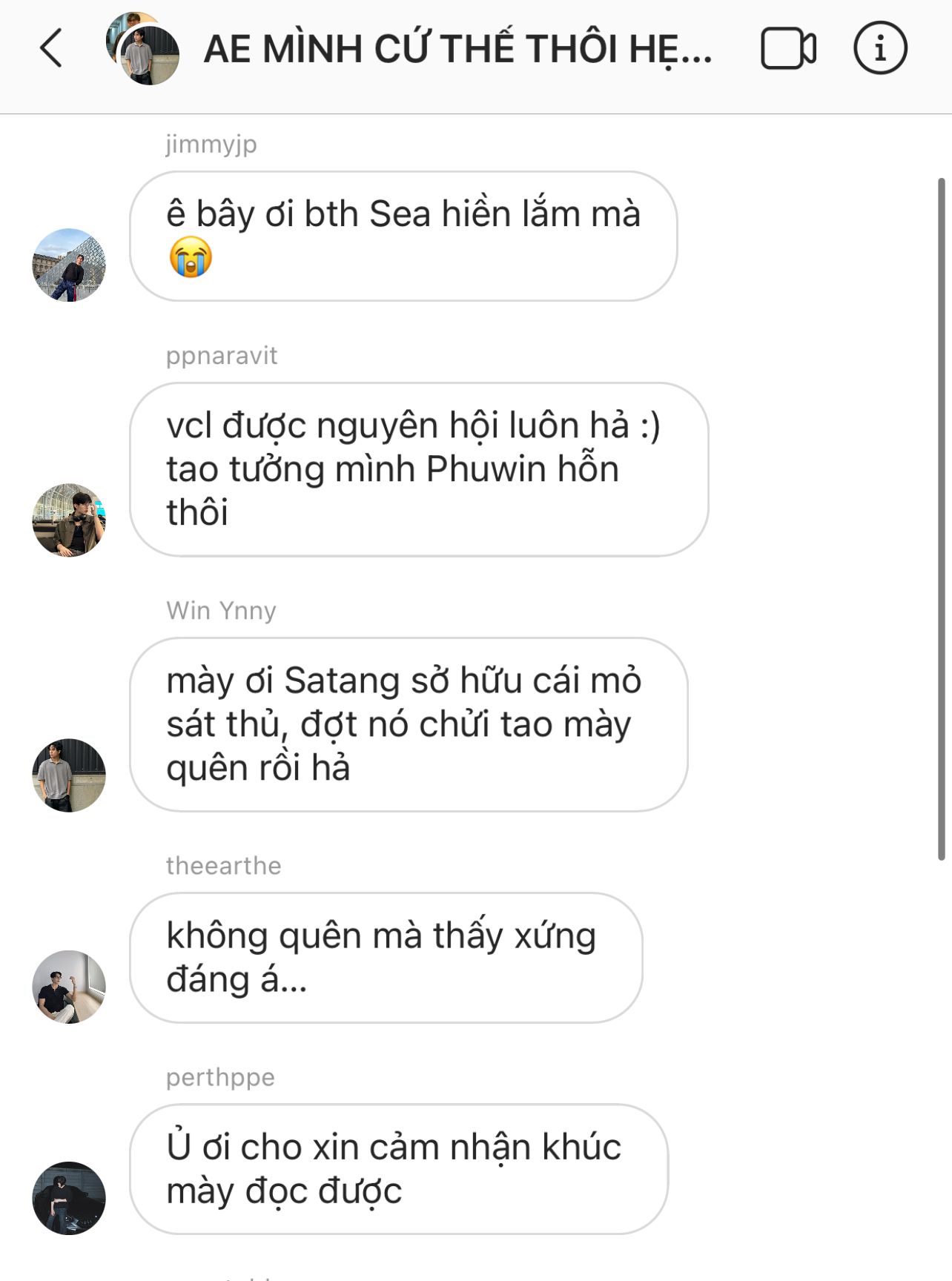Tap the group title AE MÌNH CỨ THẾ THÔI
The width and height of the screenshot is (952, 1281).
click(457, 50)
